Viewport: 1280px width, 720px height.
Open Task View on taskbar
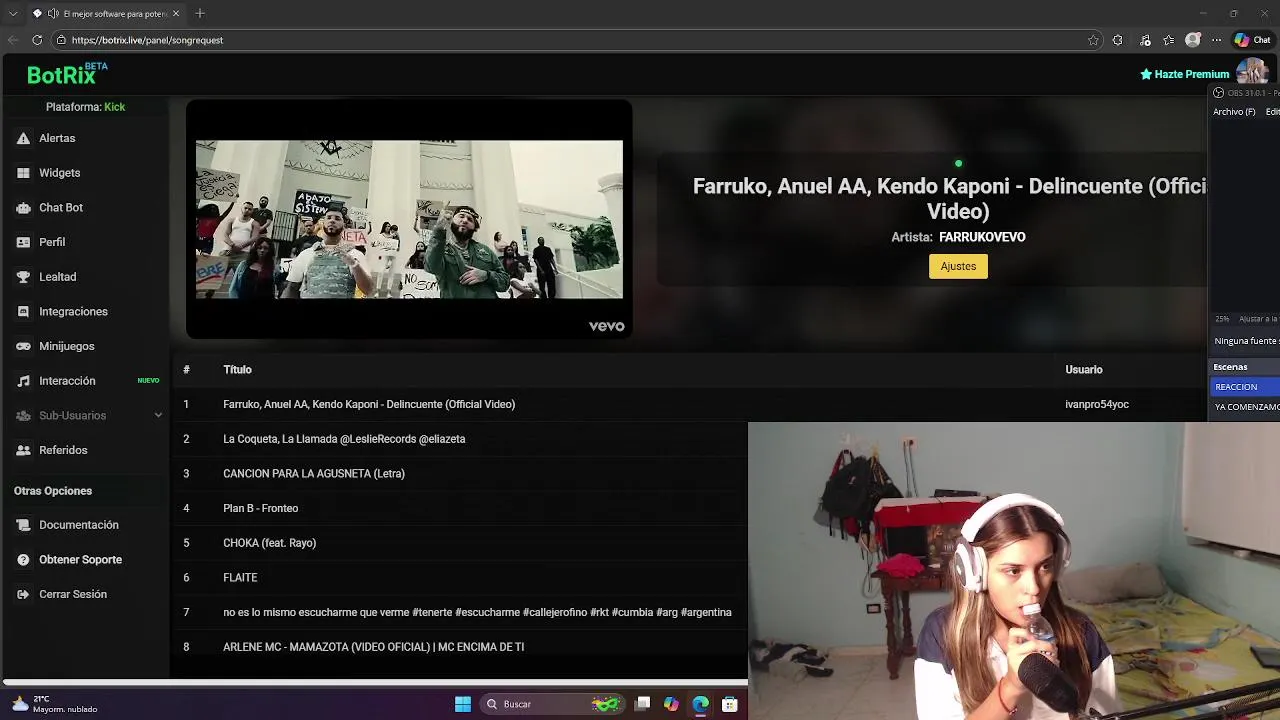[643, 704]
